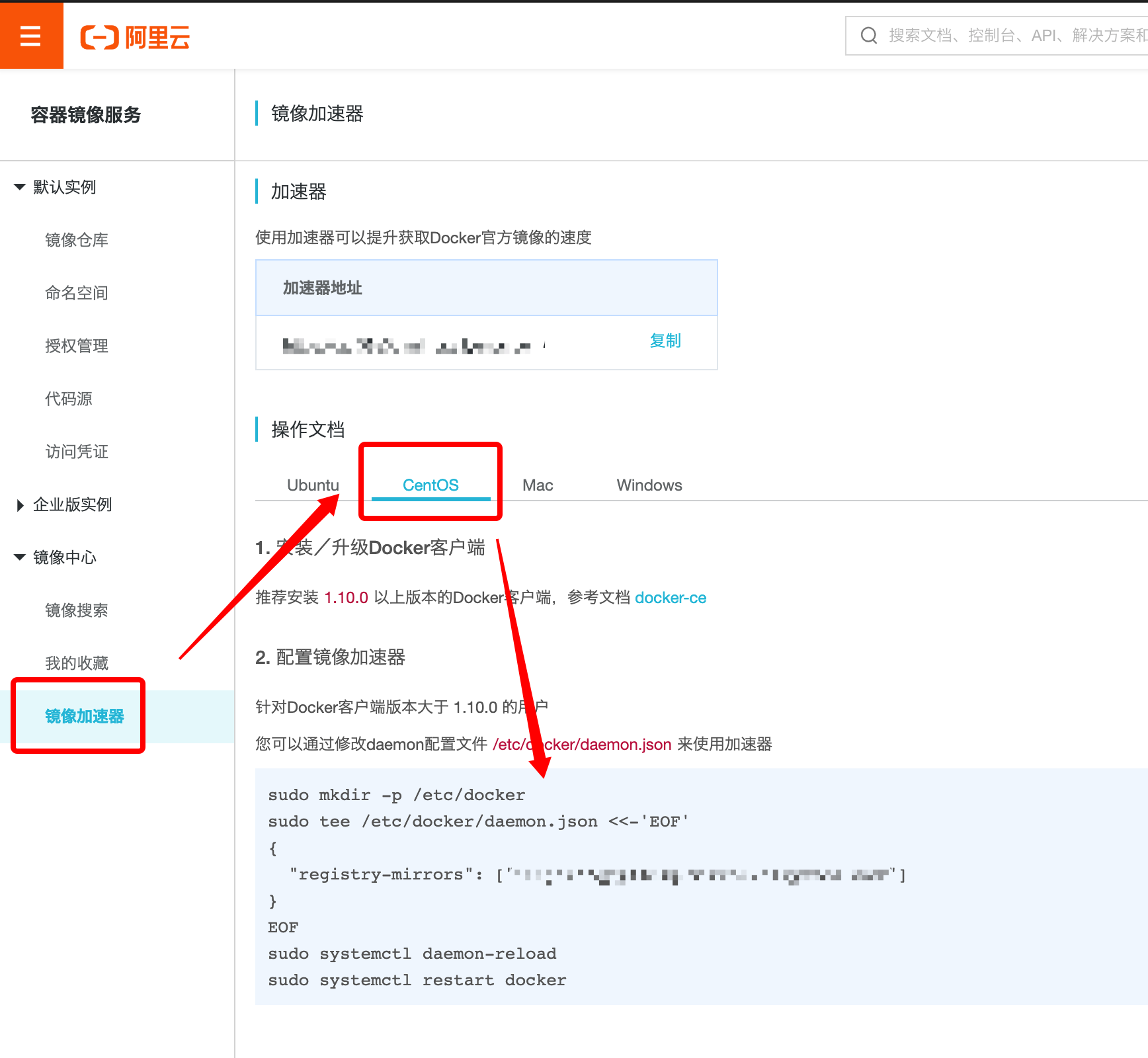Click the 'sudo tee /etc/docker/daemon.json' line
Screen dimensions: 1148x1058
478,821
